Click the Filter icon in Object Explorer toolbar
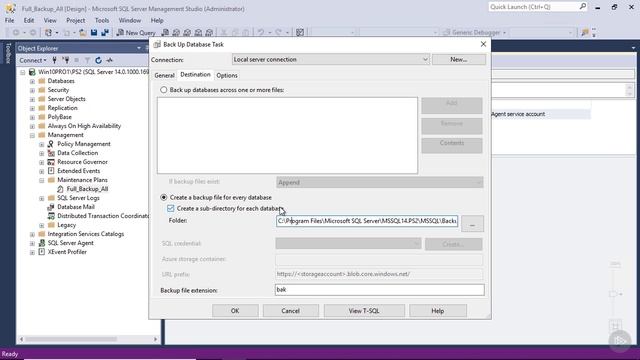This screenshot has height=360, width=640. [x=87, y=60]
